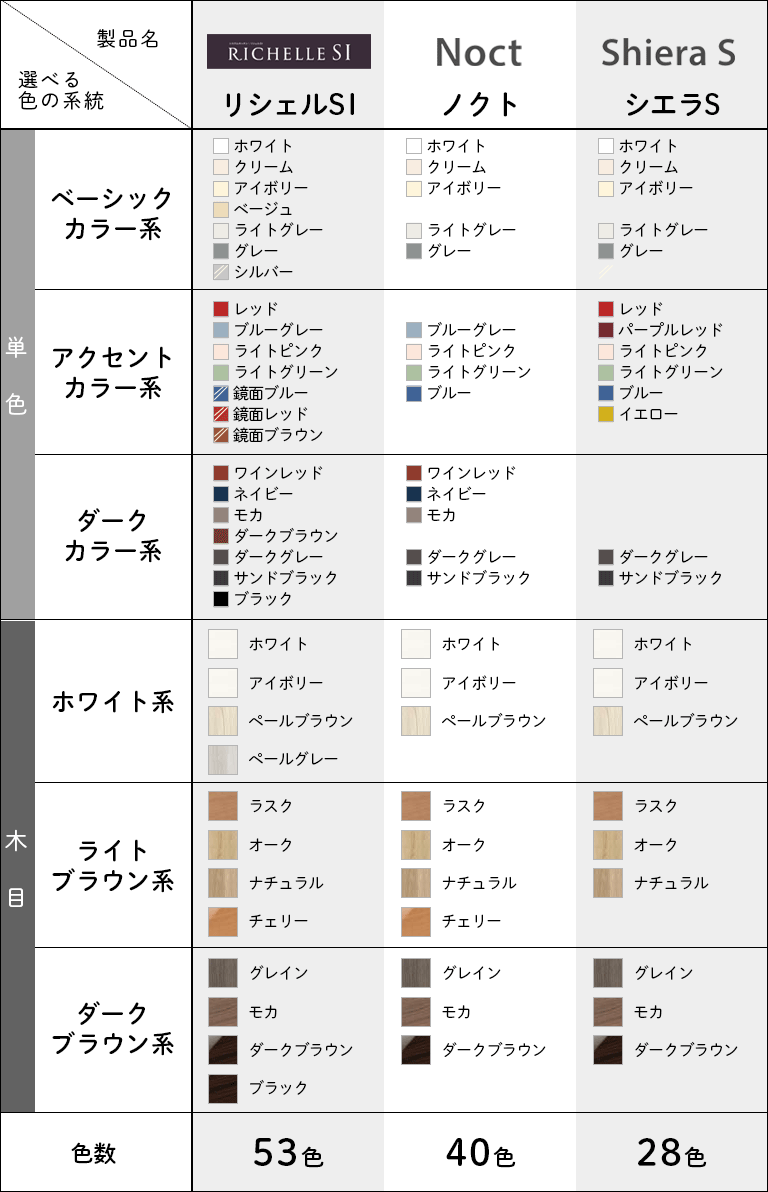Pick the Richelle SI beige color swatch
This screenshot has width=768, height=1192.
(221, 209)
